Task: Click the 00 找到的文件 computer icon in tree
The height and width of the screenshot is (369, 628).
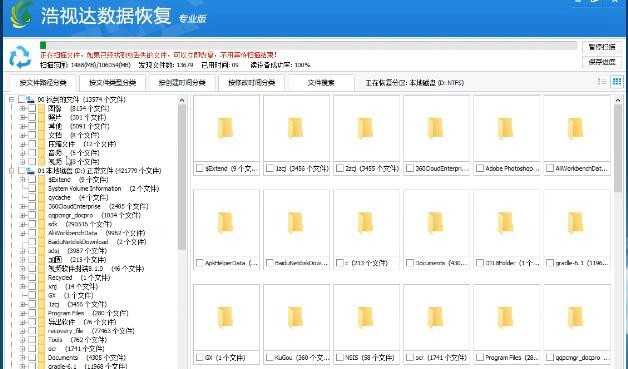Action: coord(30,99)
